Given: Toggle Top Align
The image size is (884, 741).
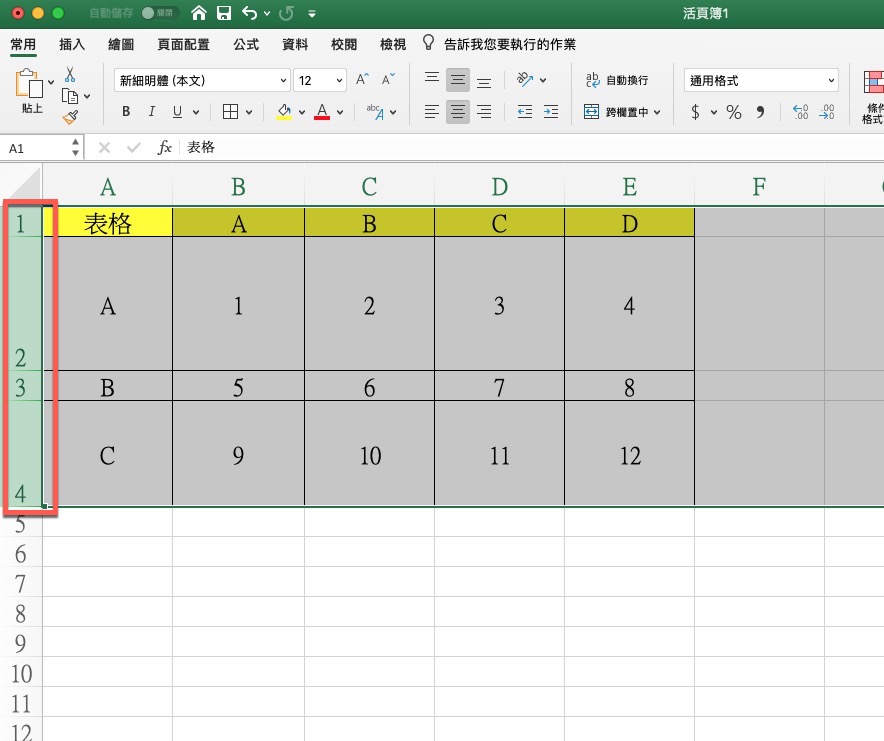Looking at the screenshot, I should 432,80.
